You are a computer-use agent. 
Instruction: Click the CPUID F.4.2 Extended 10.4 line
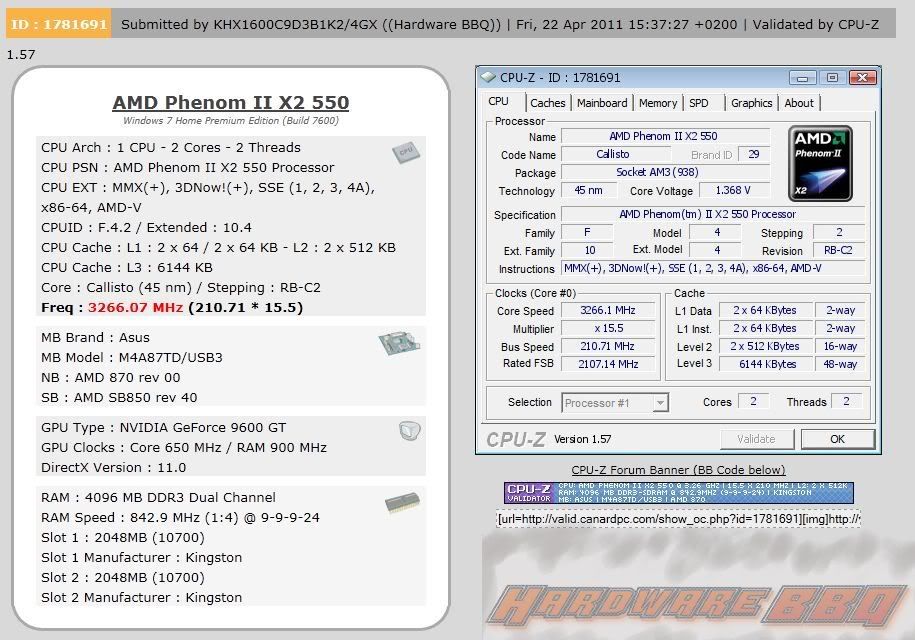146,228
